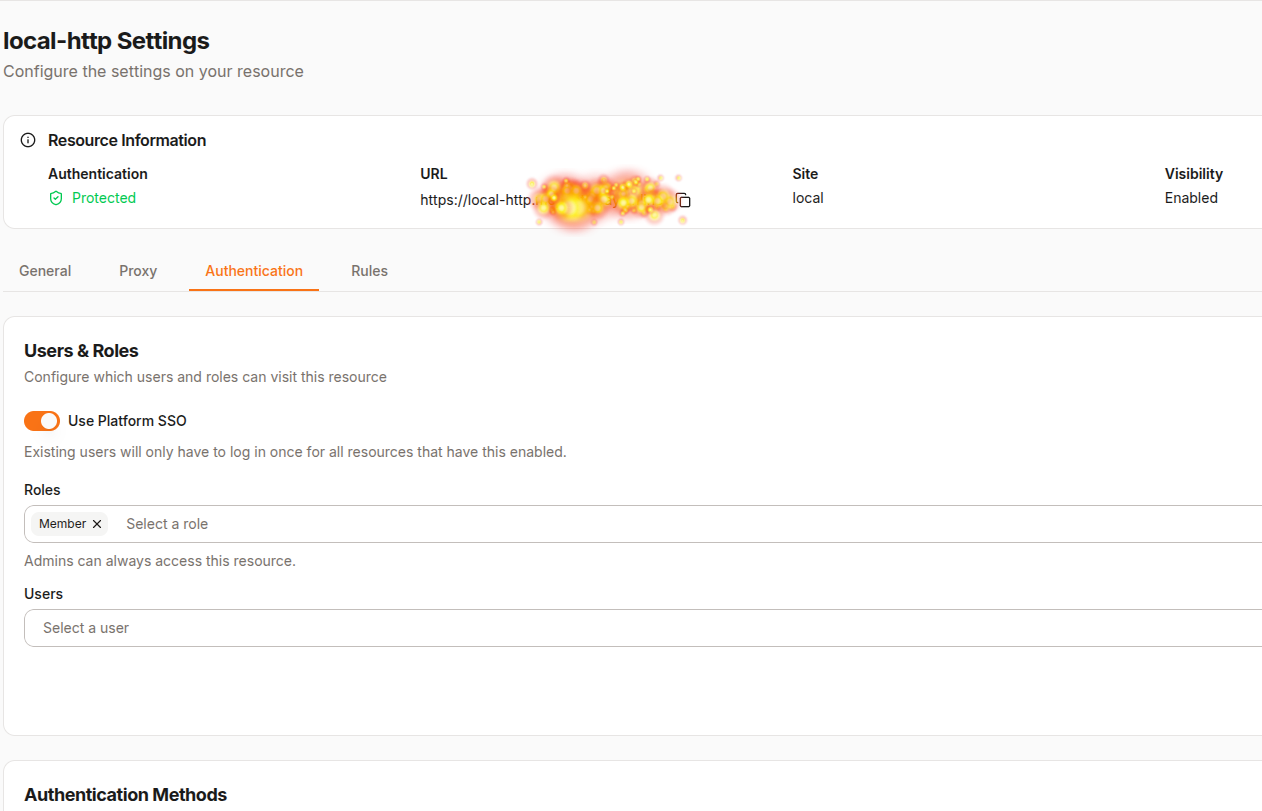Click the Protected status text
This screenshot has height=811, width=1262.
pyautogui.click(x=104, y=198)
